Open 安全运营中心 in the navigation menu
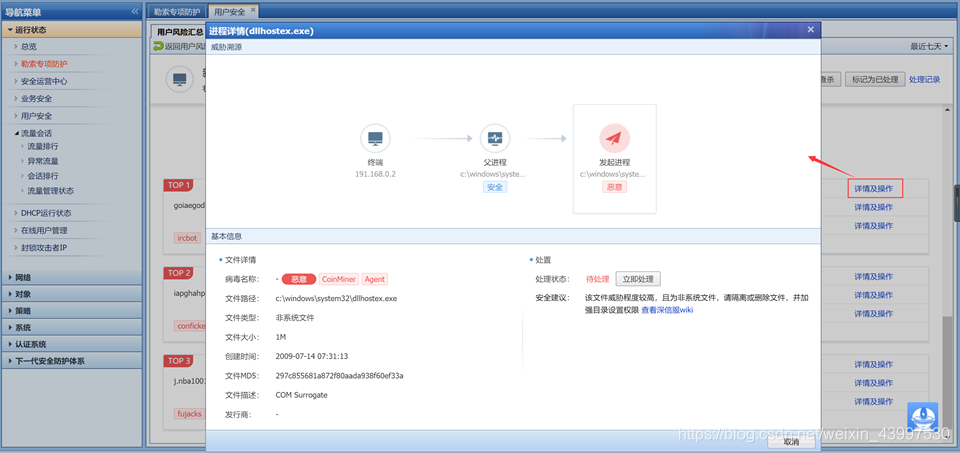The width and height of the screenshot is (960, 453). point(44,81)
